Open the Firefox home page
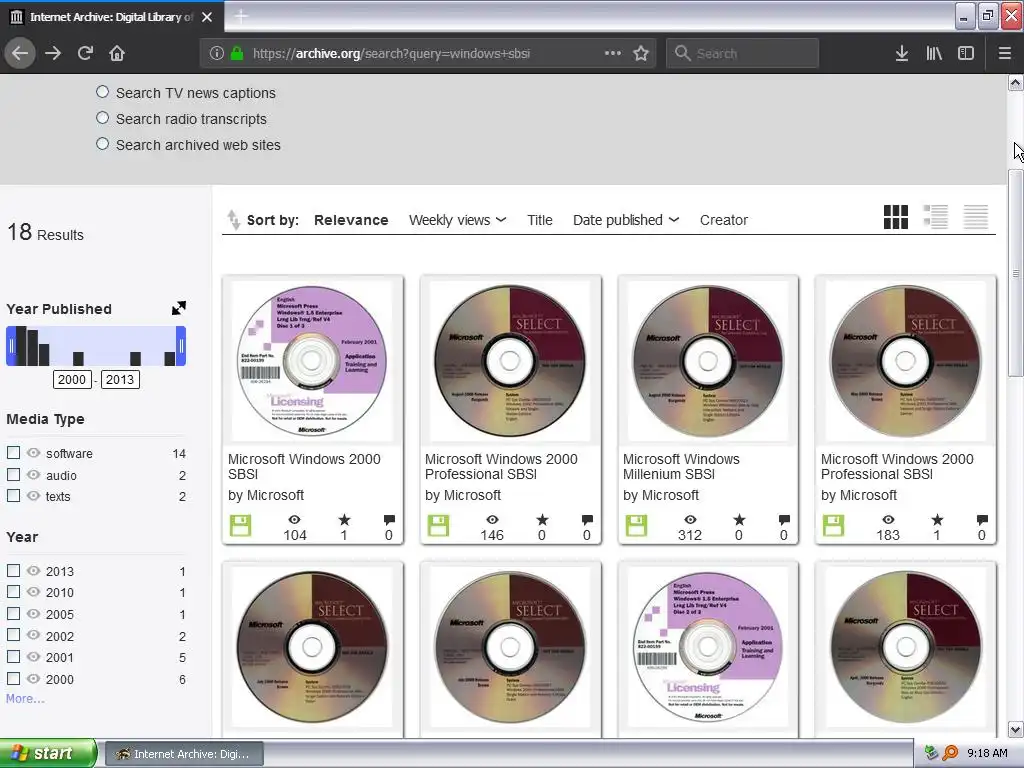The image size is (1024, 768). click(117, 53)
